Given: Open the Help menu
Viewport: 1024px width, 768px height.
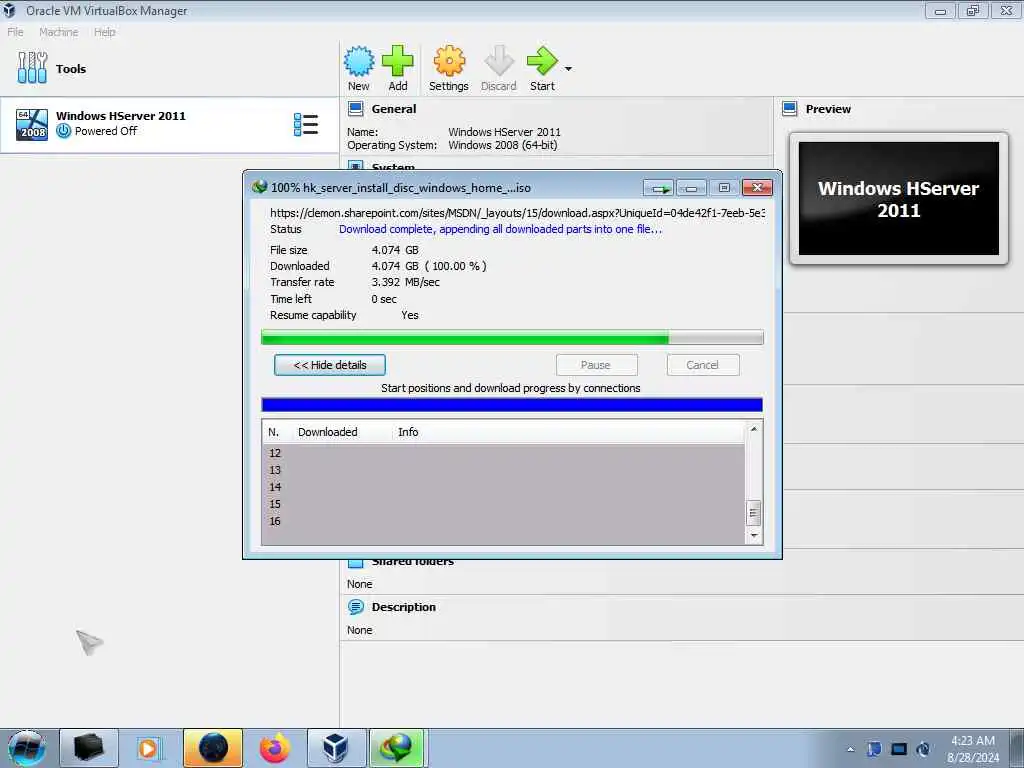Looking at the screenshot, I should pyautogui.click(x=104, y=32).
